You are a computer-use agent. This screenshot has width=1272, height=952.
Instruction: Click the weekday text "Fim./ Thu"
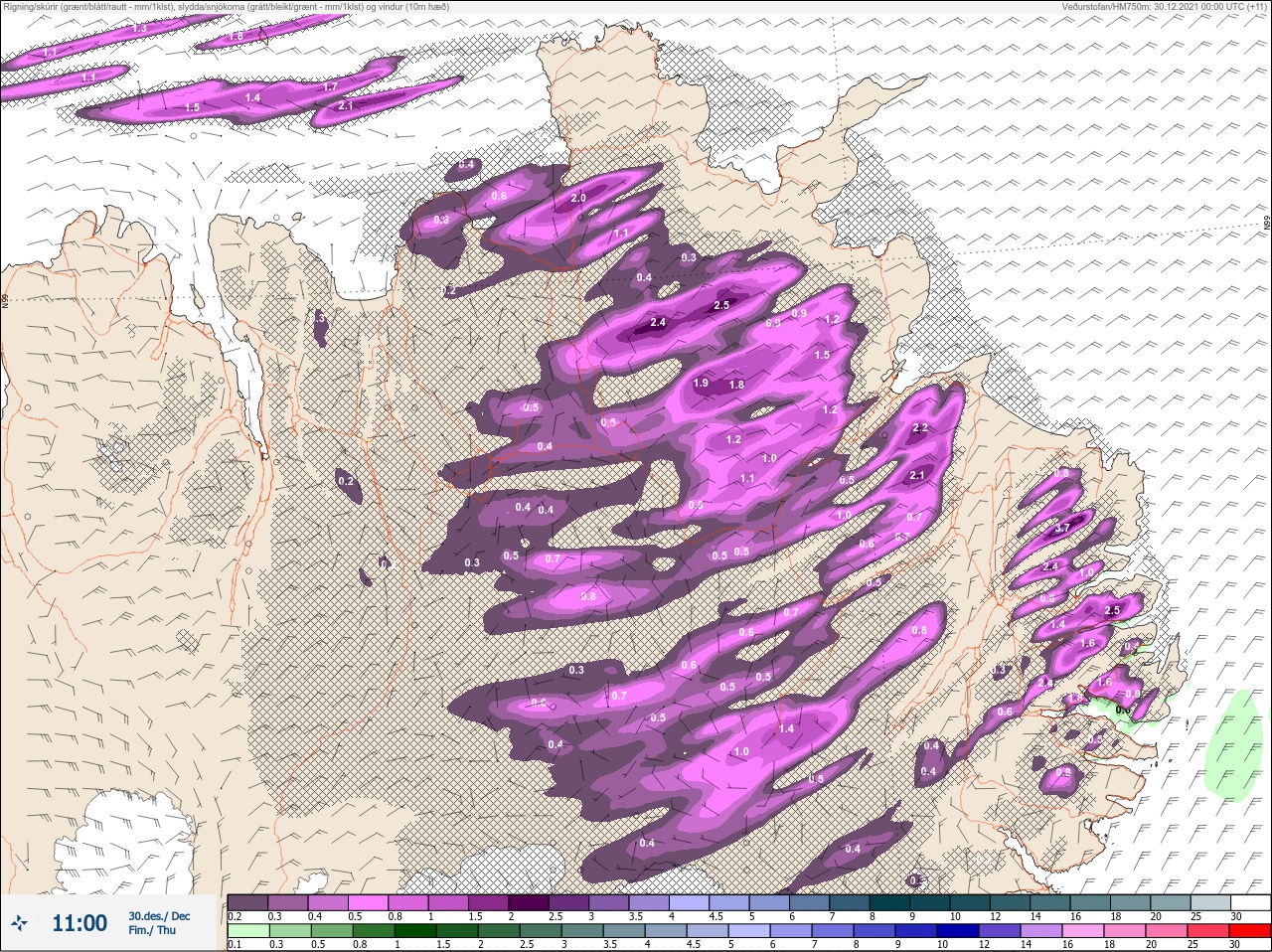pos(152,930)
